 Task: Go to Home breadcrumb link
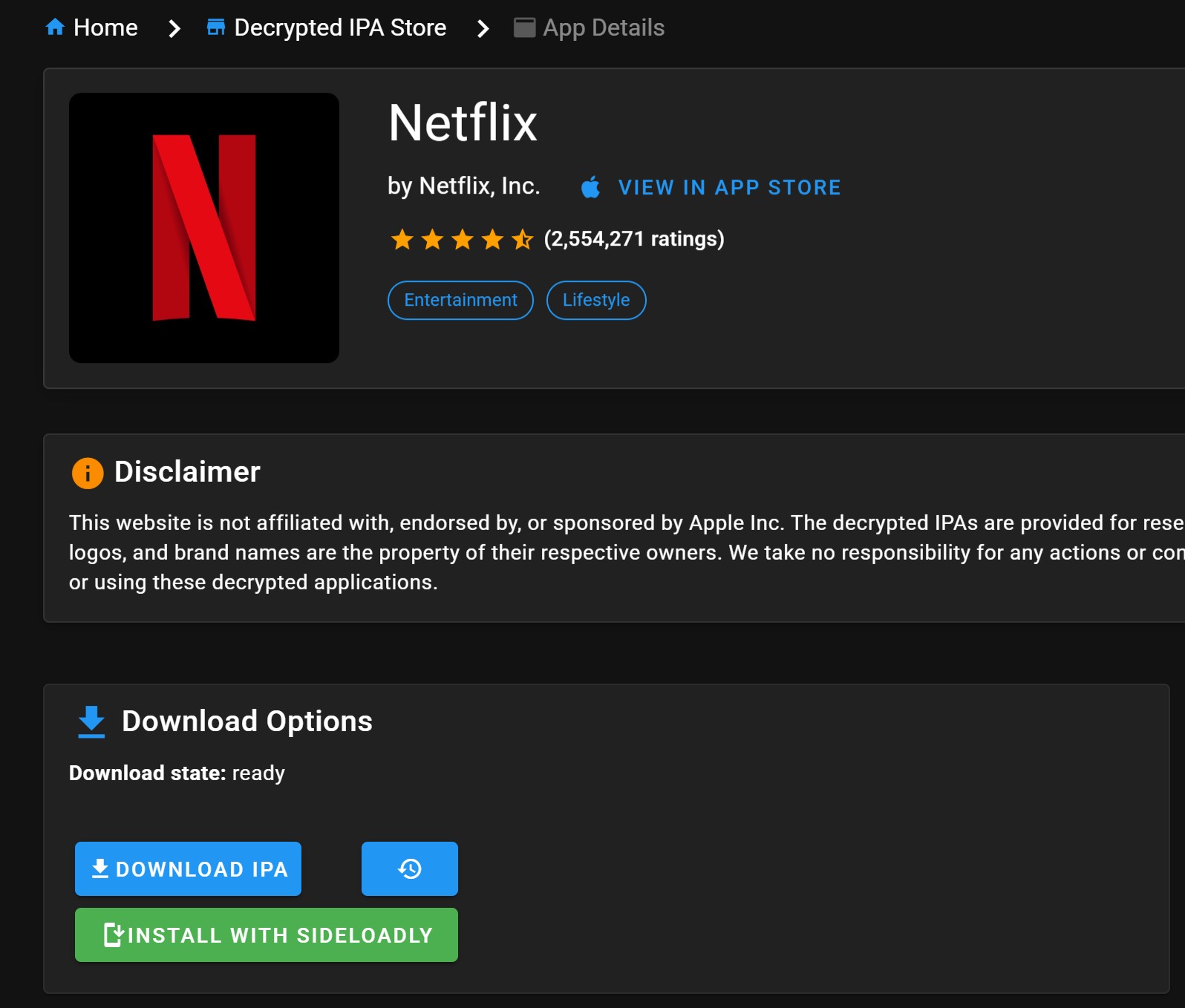click(x=105, y=27)
